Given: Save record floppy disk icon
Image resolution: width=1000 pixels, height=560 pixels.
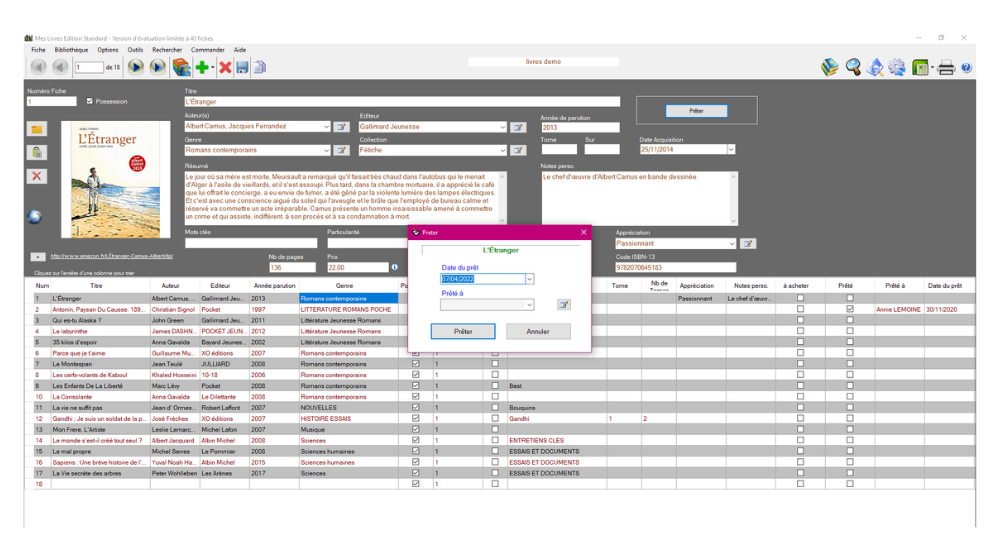Looking at the screenshot, I should [242, 67].
